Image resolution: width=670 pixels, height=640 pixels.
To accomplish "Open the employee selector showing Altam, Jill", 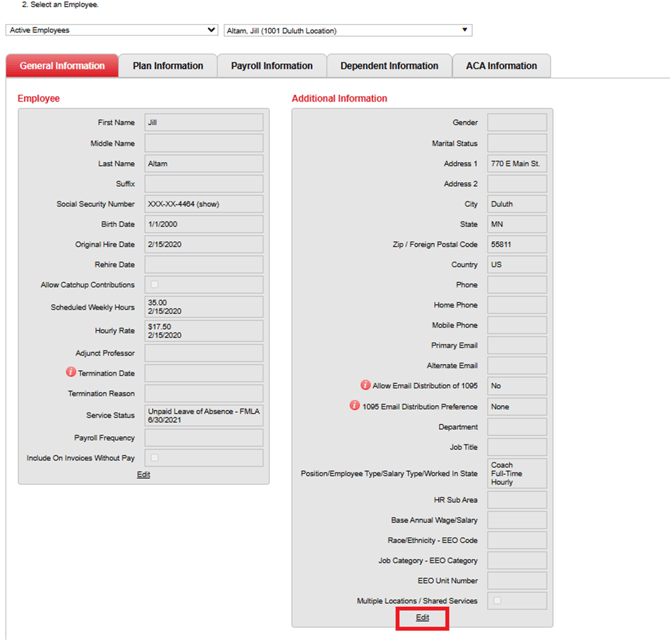I will click(x=347, y=30).
